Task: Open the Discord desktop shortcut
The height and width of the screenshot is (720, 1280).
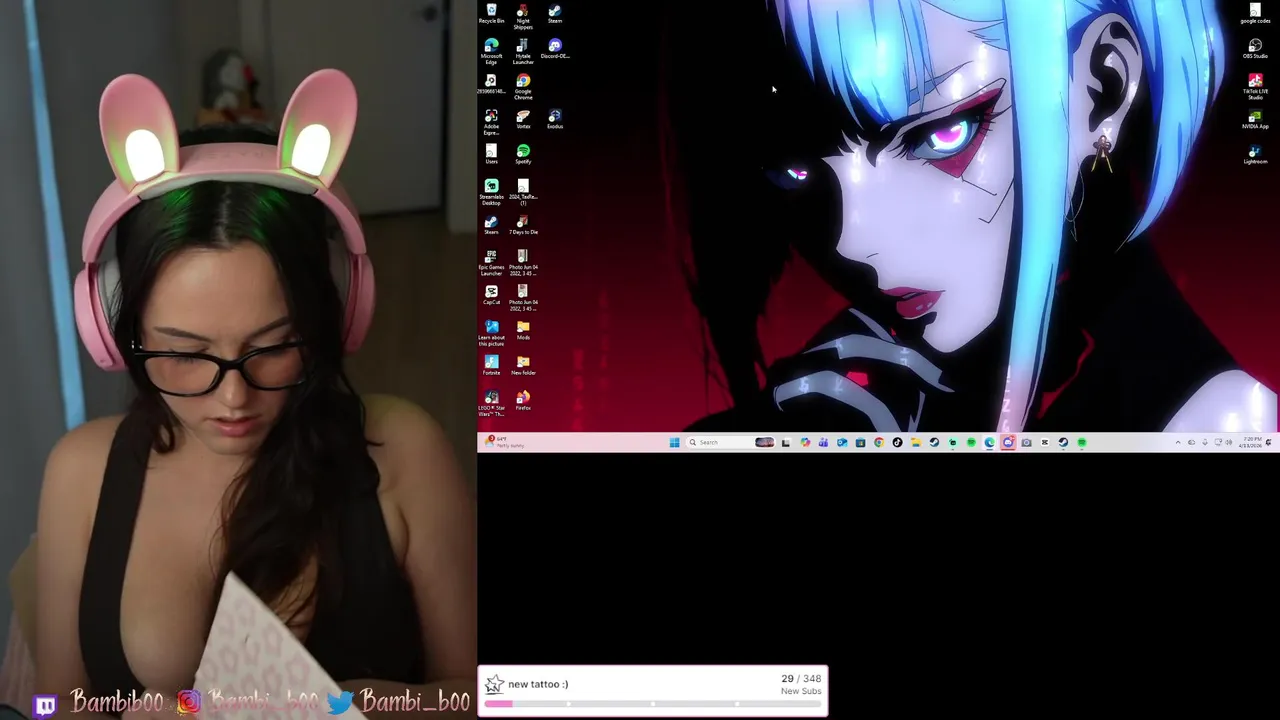Action: click(x=555, y=49)
